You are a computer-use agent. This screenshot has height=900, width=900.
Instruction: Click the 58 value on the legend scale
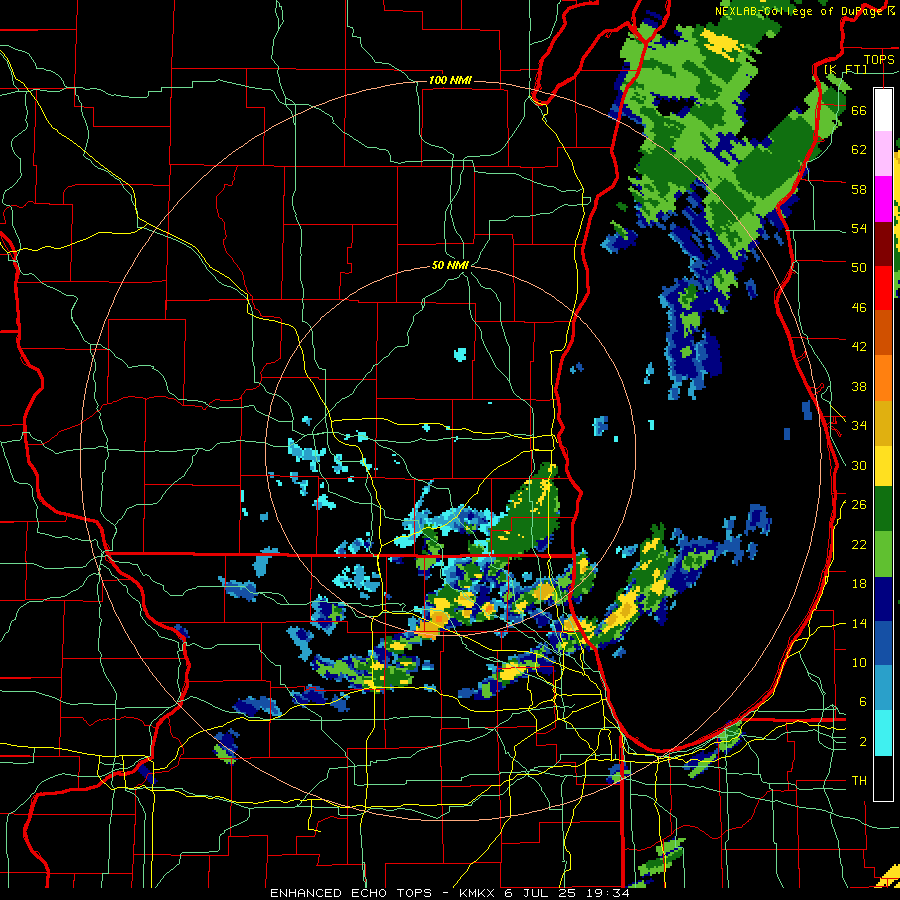click(x=859, y=189)
